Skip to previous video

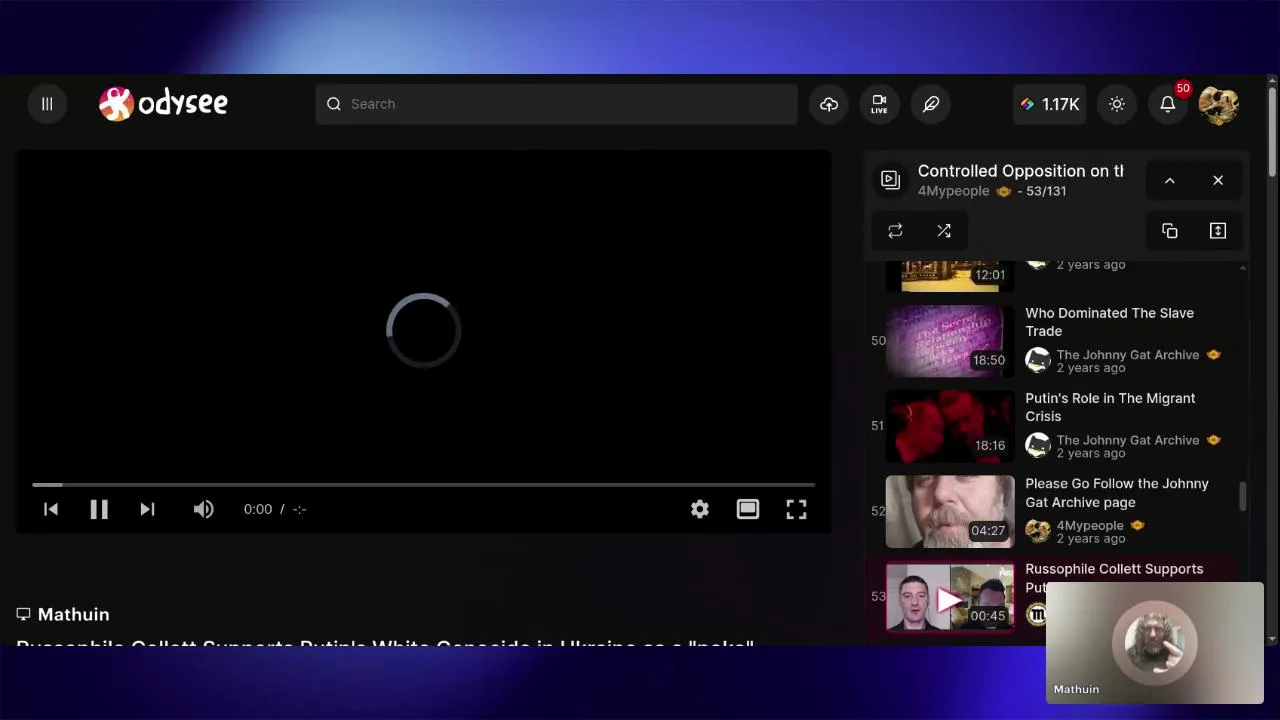51,509
